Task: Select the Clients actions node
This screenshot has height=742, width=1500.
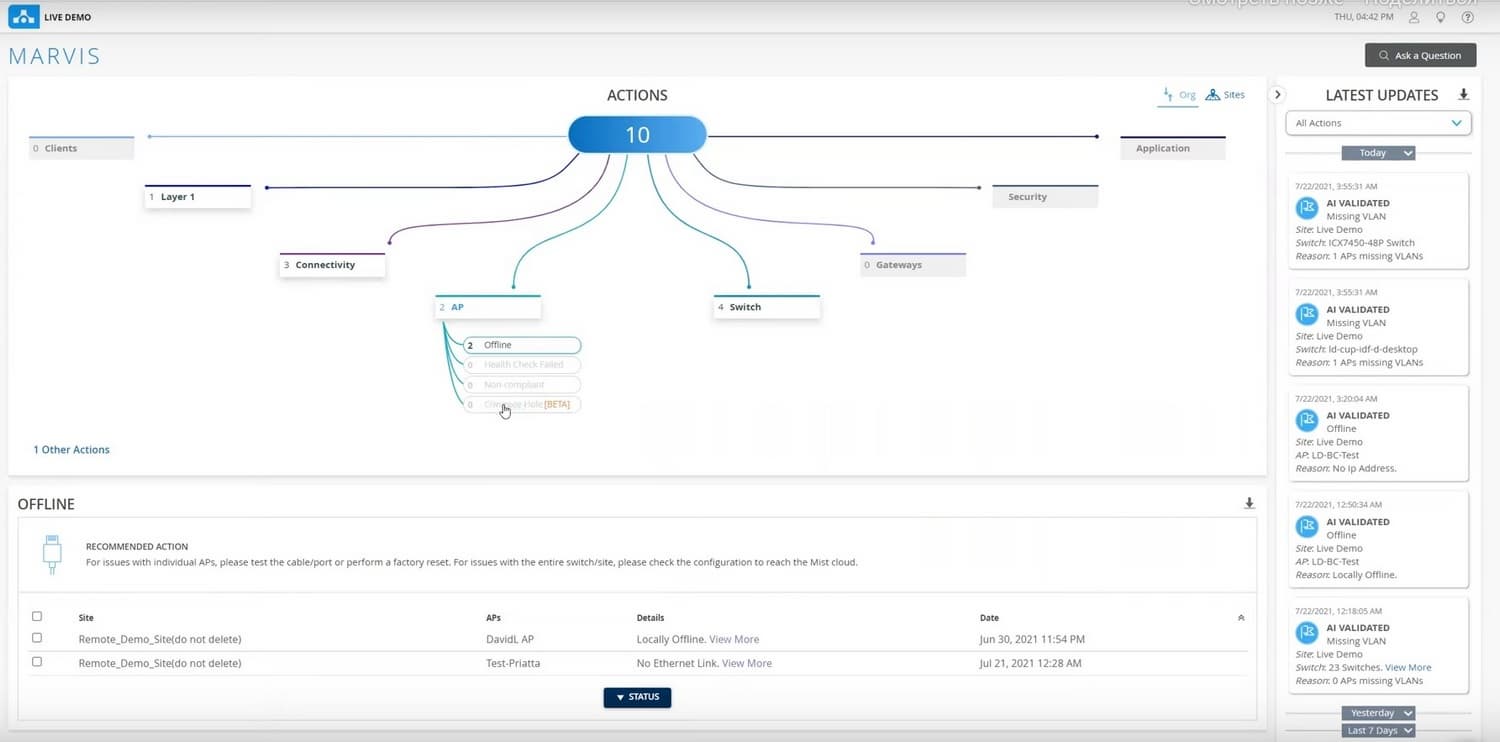Action: (x=81, y=148)
